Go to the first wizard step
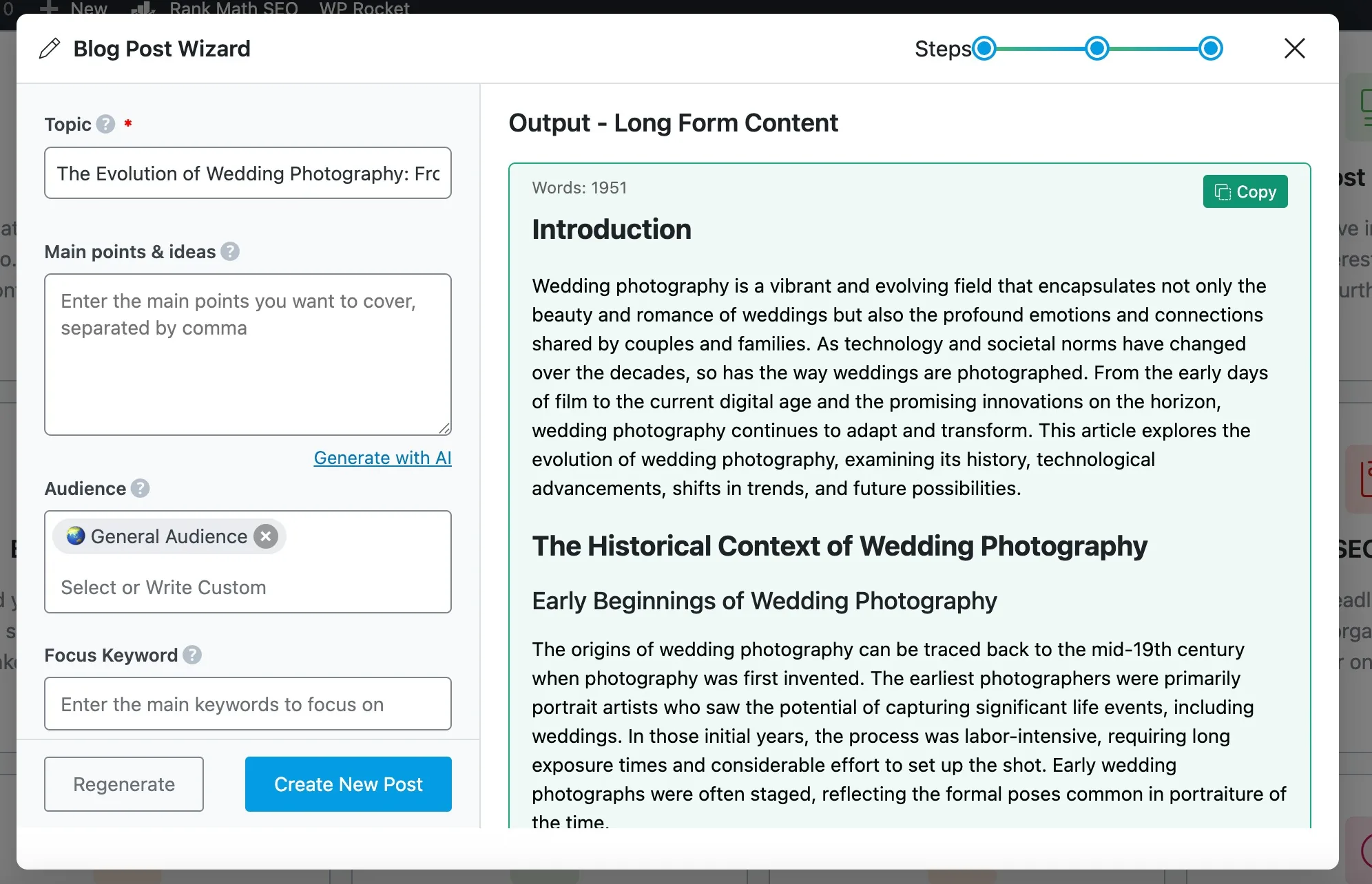Image resolution: width=1372 pixels, height=884 pixels. [984, 49]
